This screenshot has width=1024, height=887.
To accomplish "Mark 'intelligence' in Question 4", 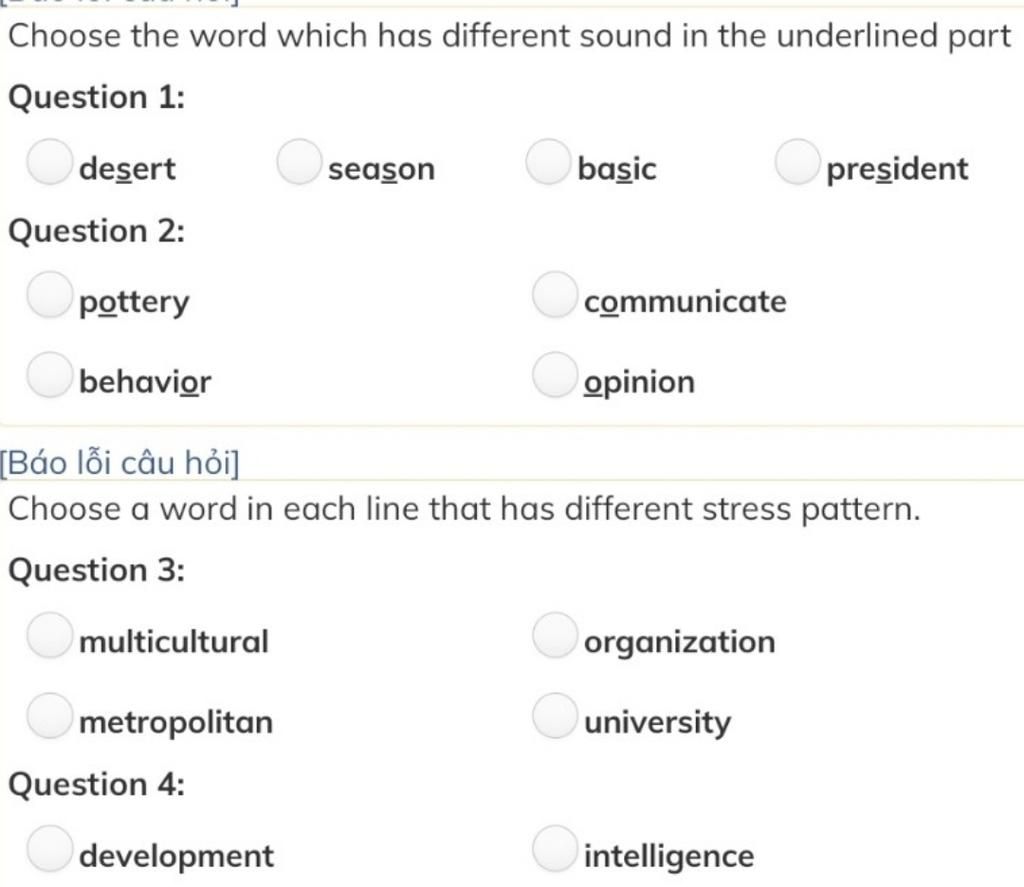I will pos(555,849).
